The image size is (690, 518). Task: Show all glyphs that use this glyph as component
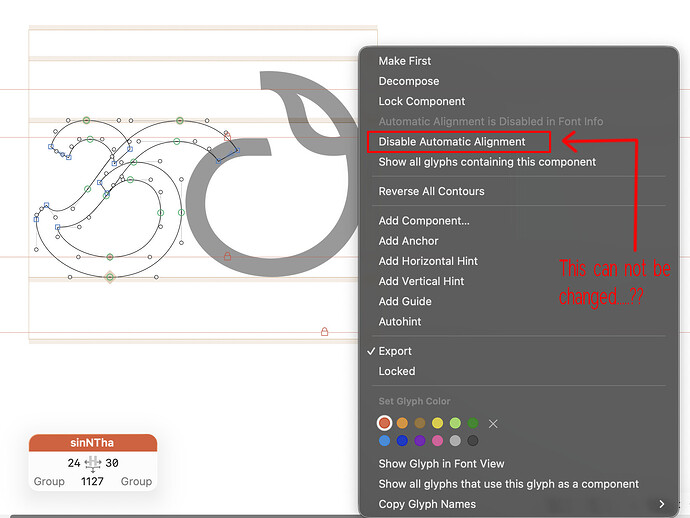pos(508,484)
